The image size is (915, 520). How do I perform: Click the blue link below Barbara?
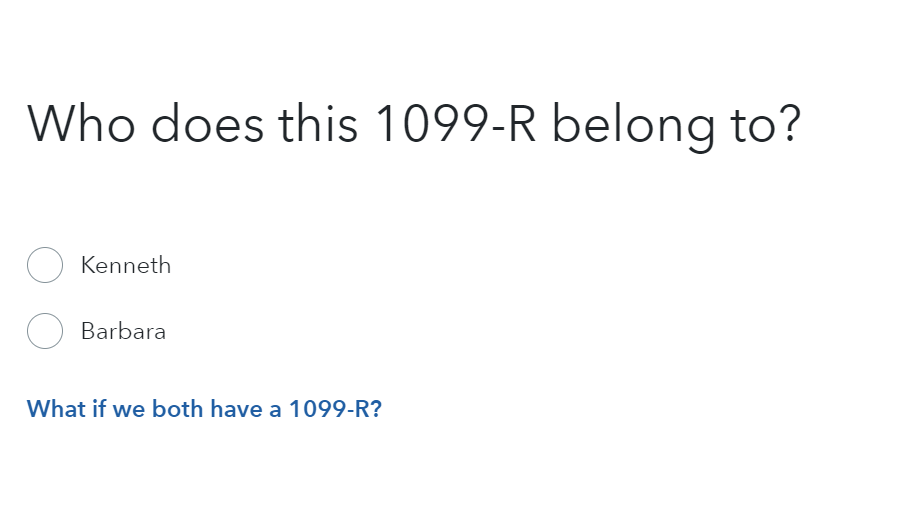pyautogui.click(x=204, y=408)
